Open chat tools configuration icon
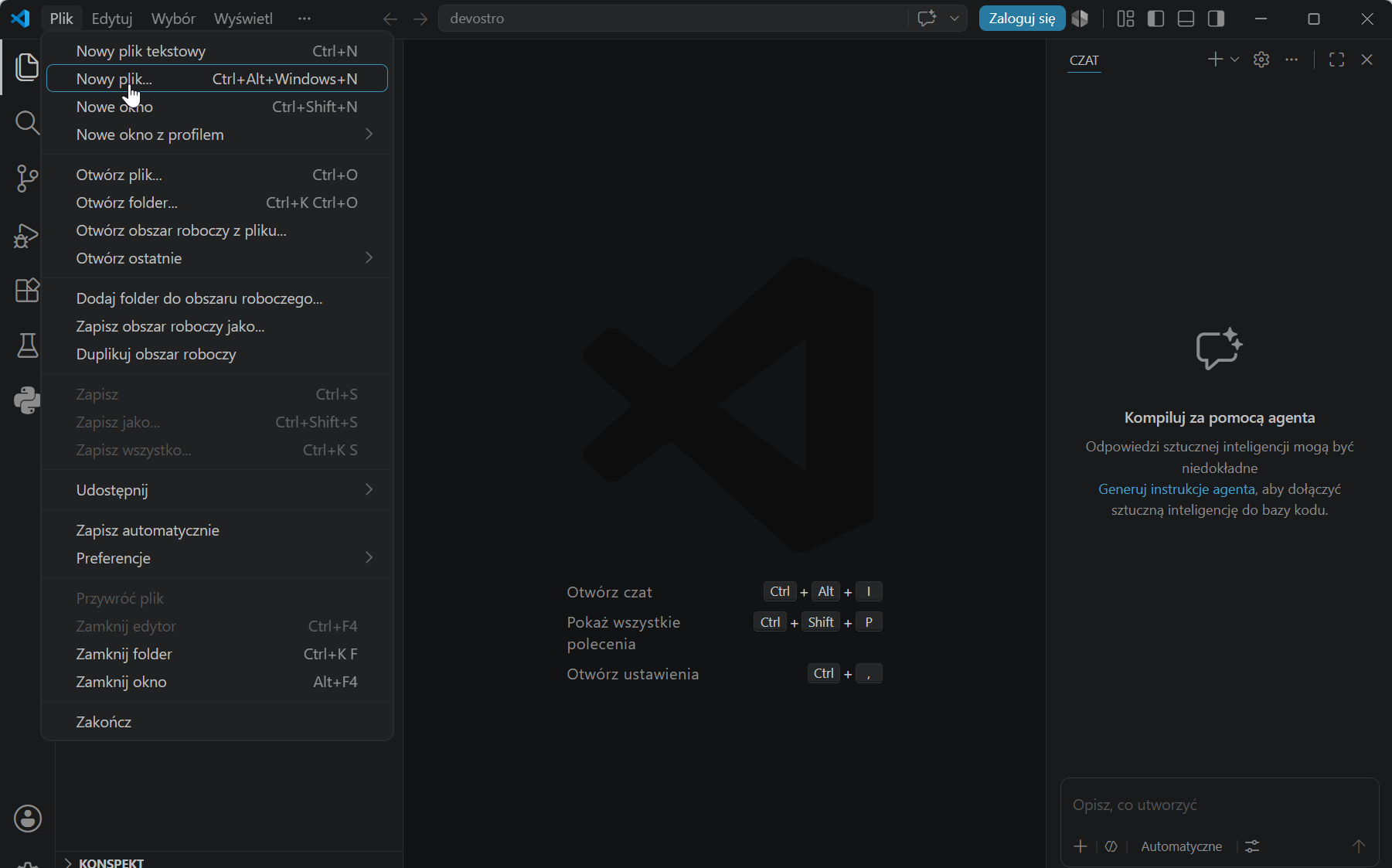 (1252, 846)
